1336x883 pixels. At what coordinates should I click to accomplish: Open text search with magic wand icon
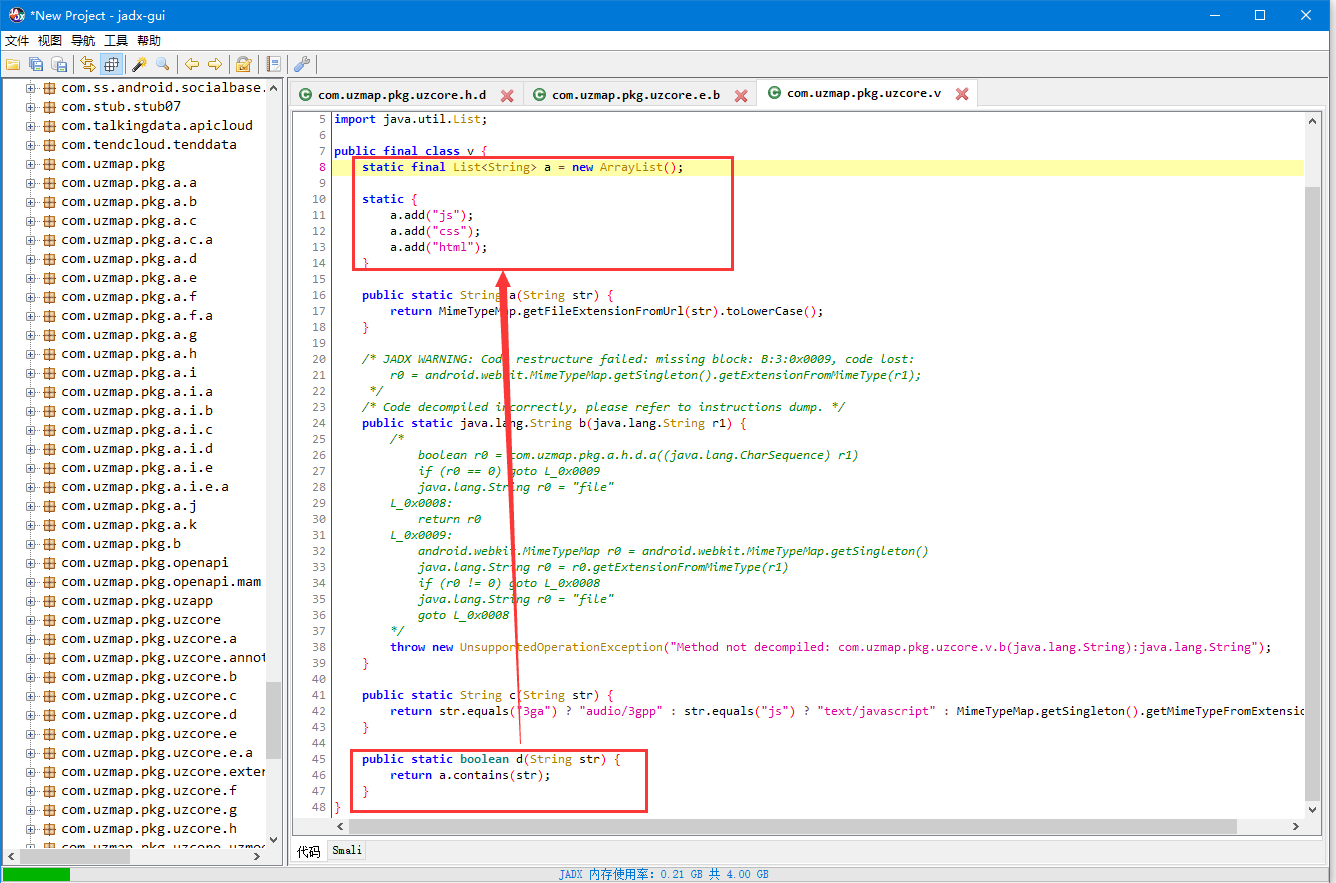(x=139, y=65)
